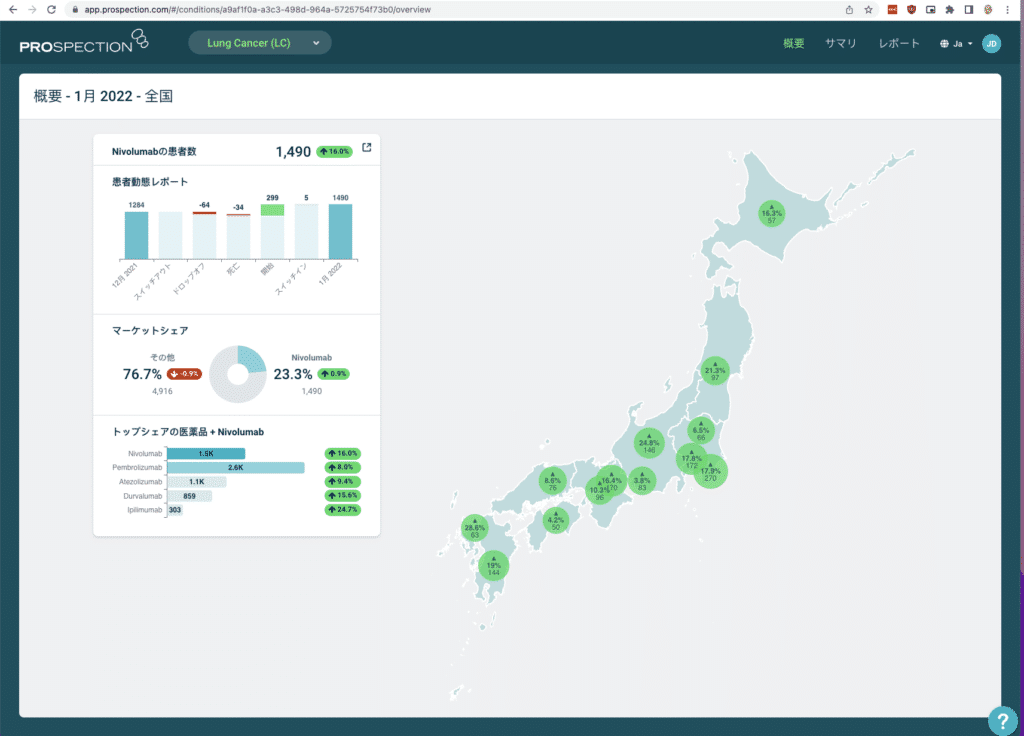Select the 概要 tab
This screenshot has width=1024, height=736.
coord(793,44)
